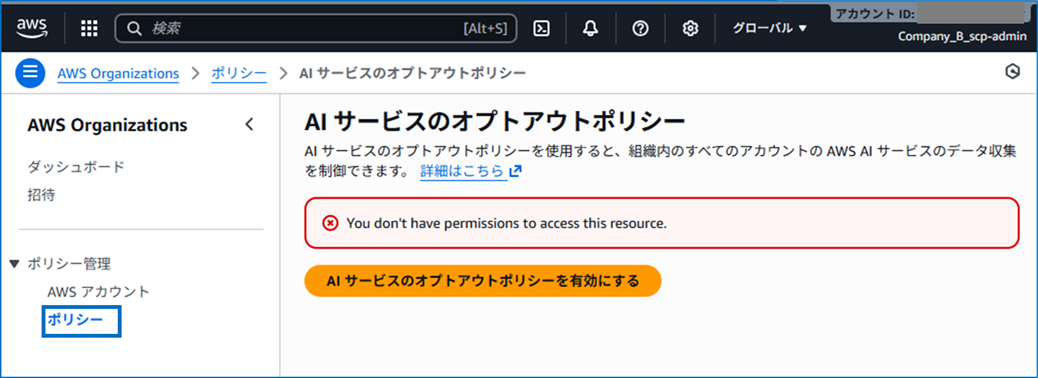
Task: Open AWS アカウント in the sidebar
Action: [99, 292]
